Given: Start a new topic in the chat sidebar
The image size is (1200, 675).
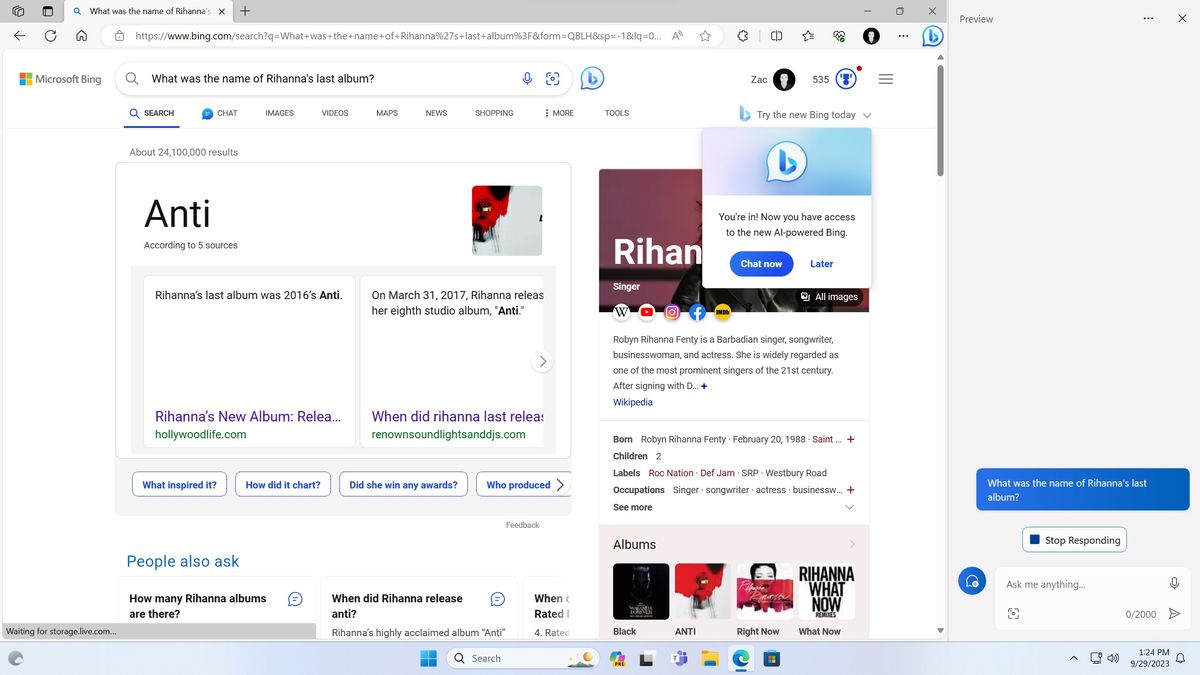Looking at the screenshot, I should click(x=972, y=581).
